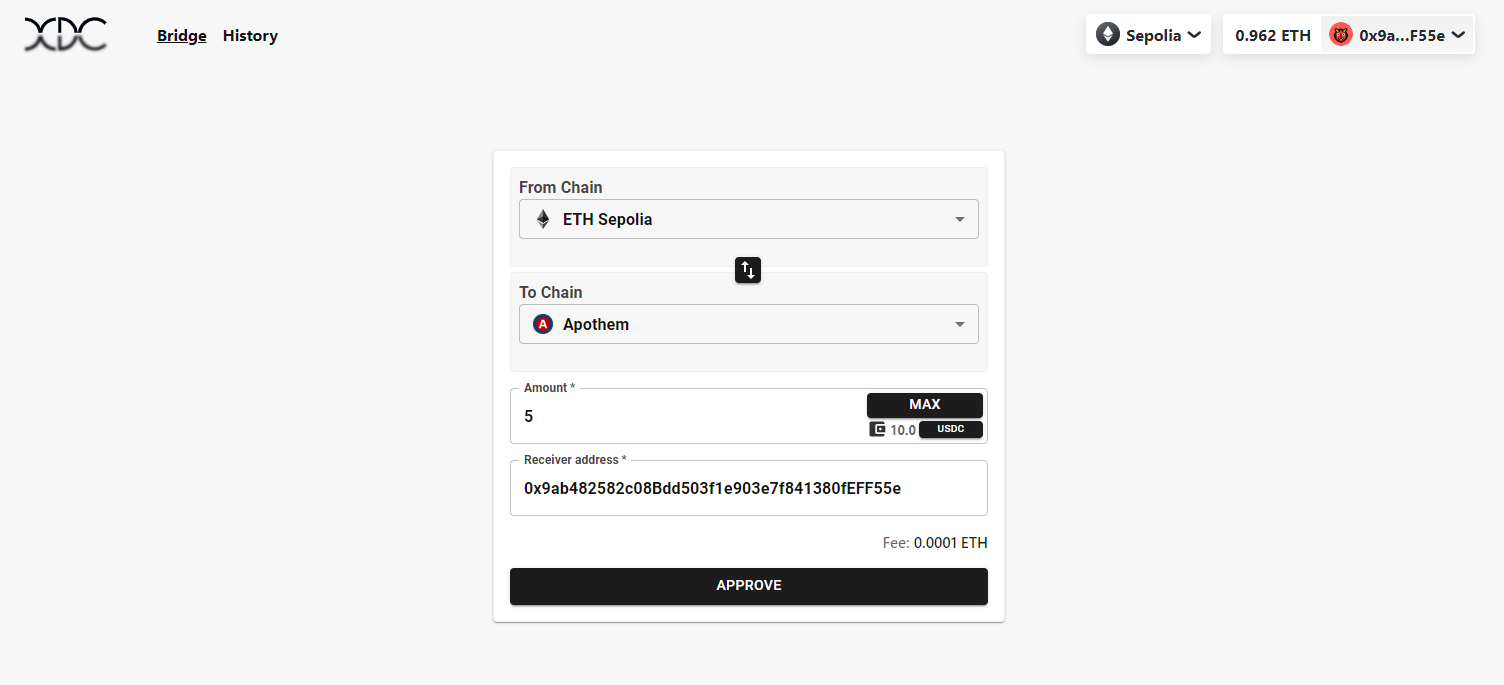Click the Ethereum icon beside ETH Sepolia

click(542, 219)
